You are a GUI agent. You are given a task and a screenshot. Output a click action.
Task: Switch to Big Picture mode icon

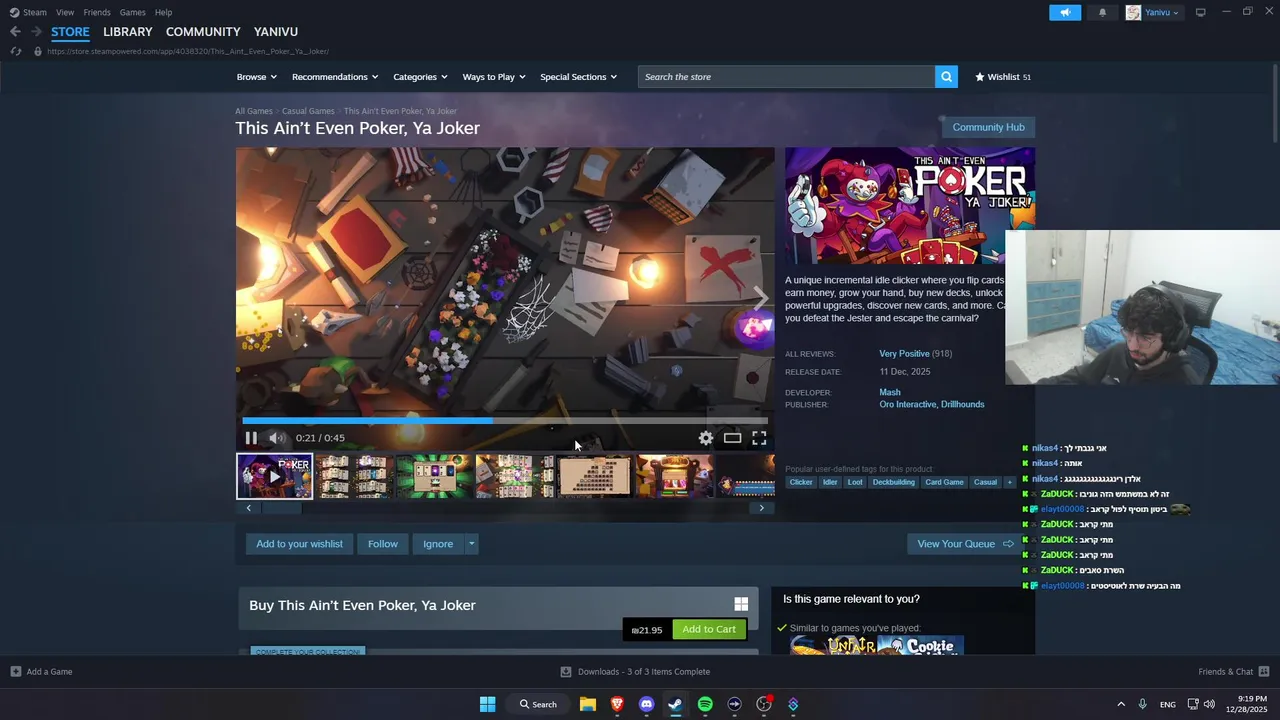click(x=1201, y=12)
